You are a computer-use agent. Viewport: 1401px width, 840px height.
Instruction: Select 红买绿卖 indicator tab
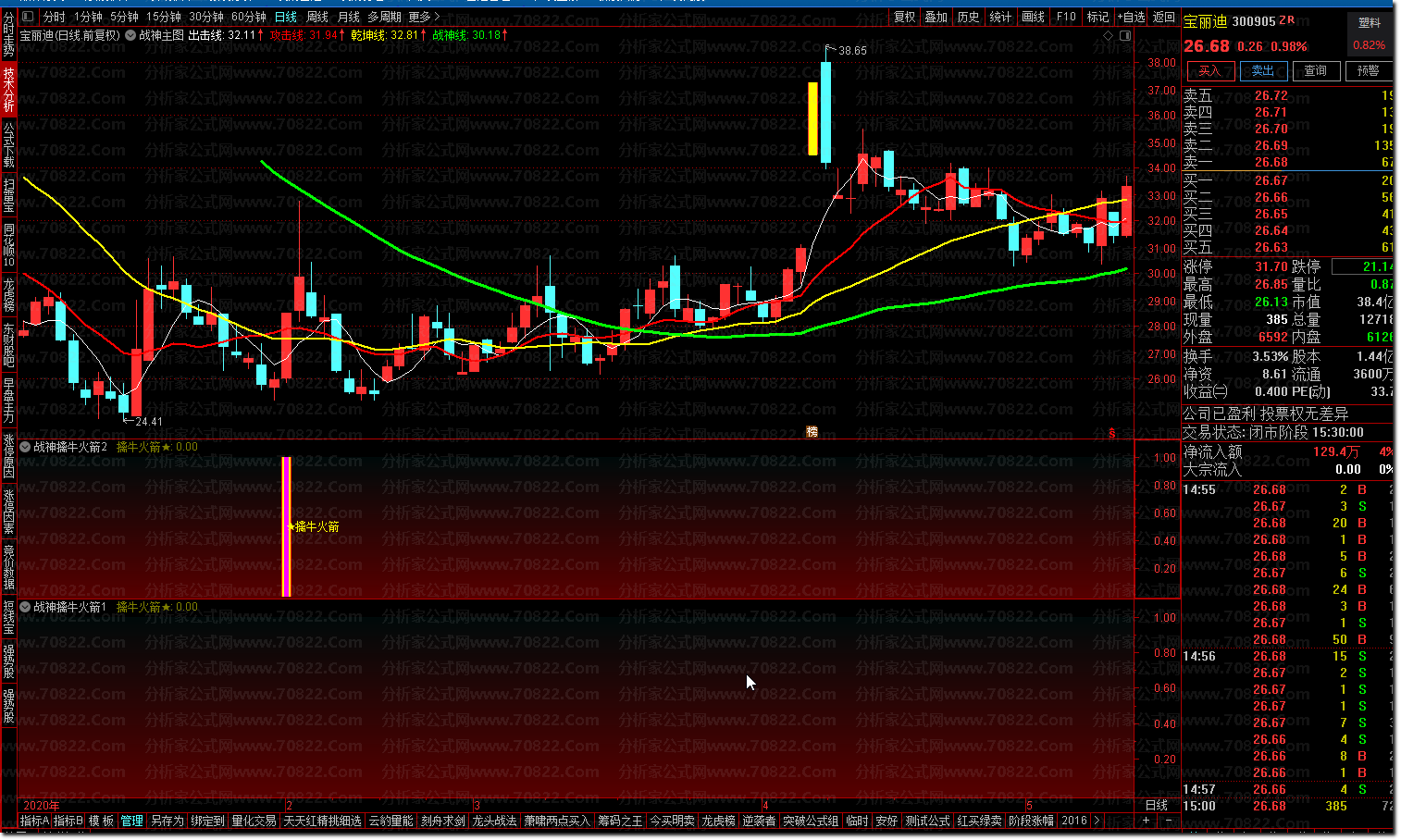pyautogui.click(x=979, y=821)
